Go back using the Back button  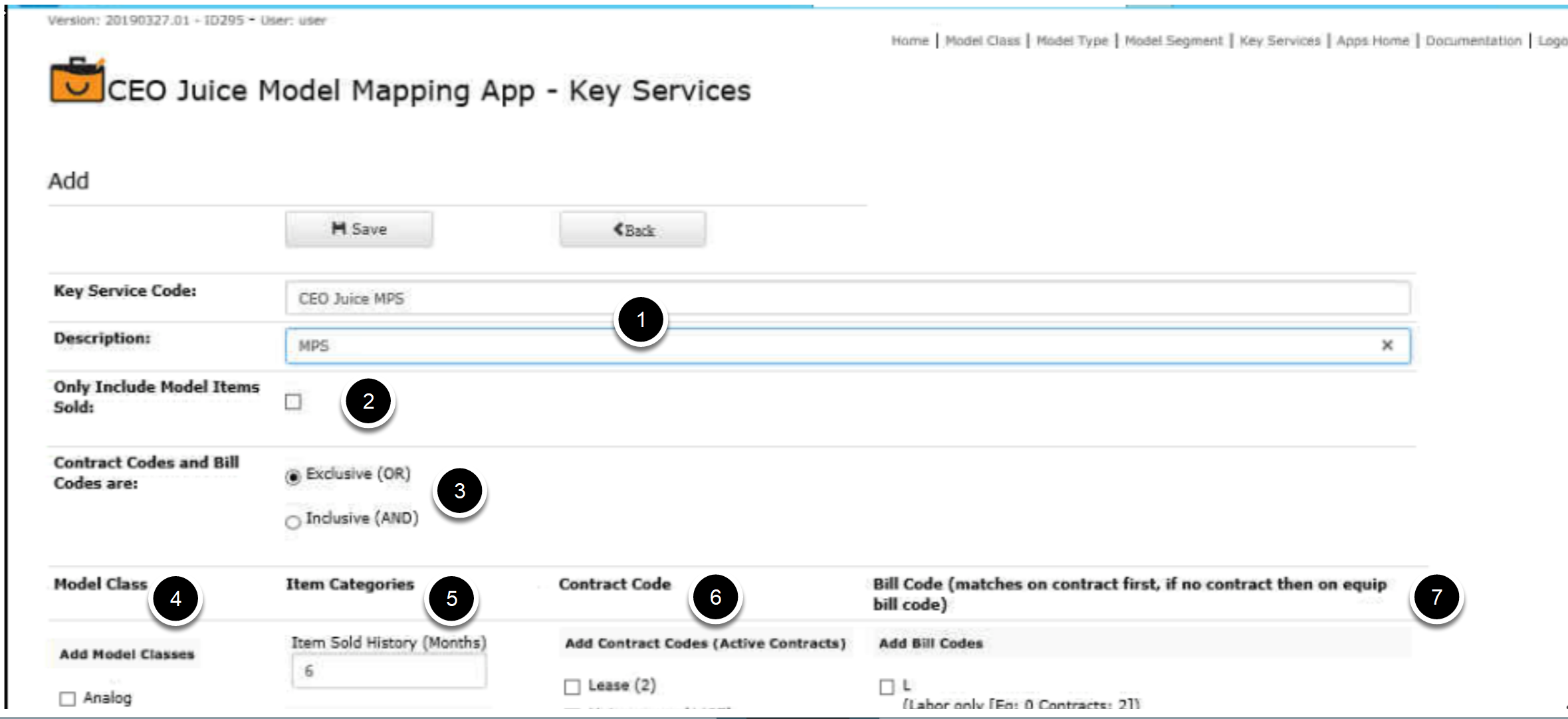tap(633, 230)
